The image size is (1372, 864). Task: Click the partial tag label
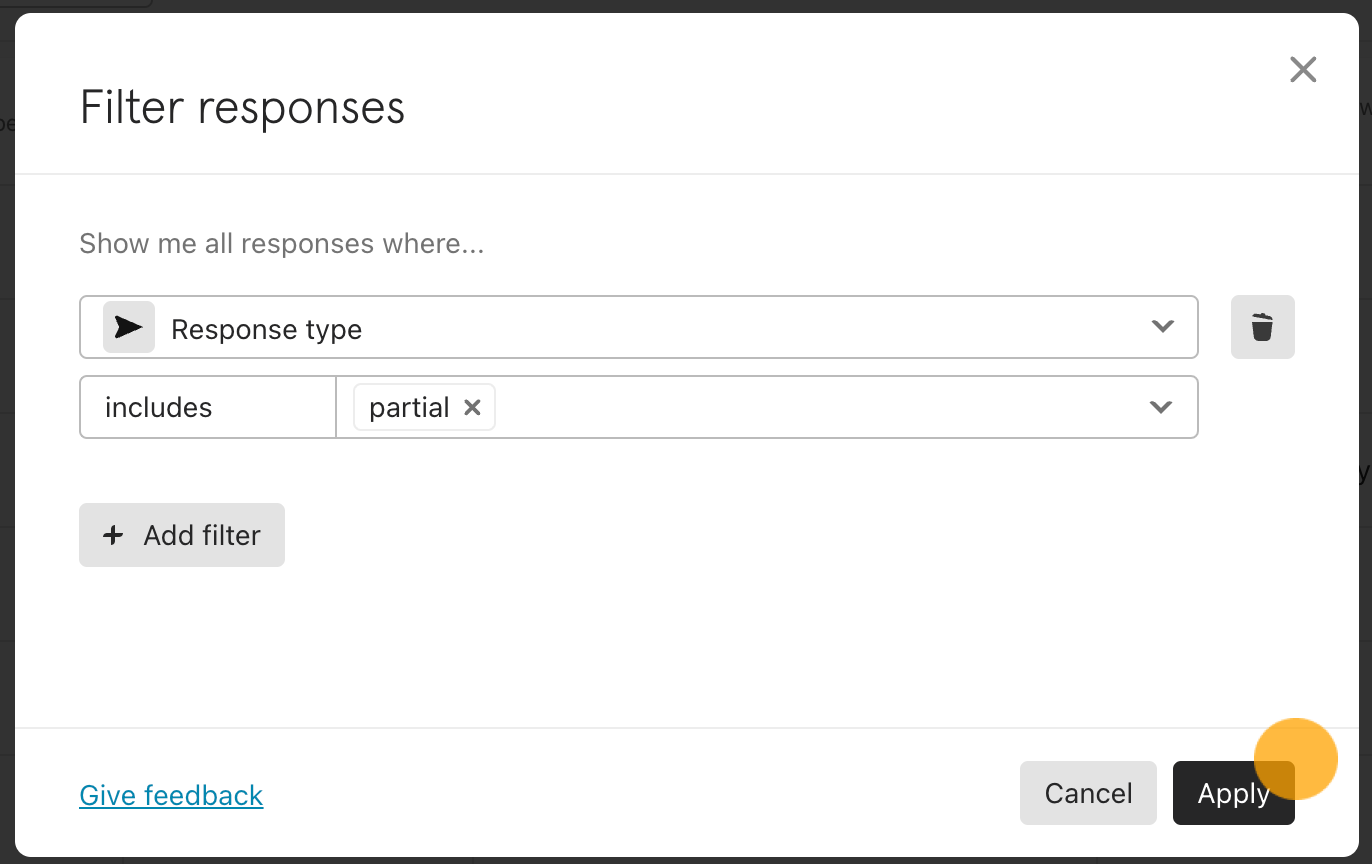[x=409, y=407]
